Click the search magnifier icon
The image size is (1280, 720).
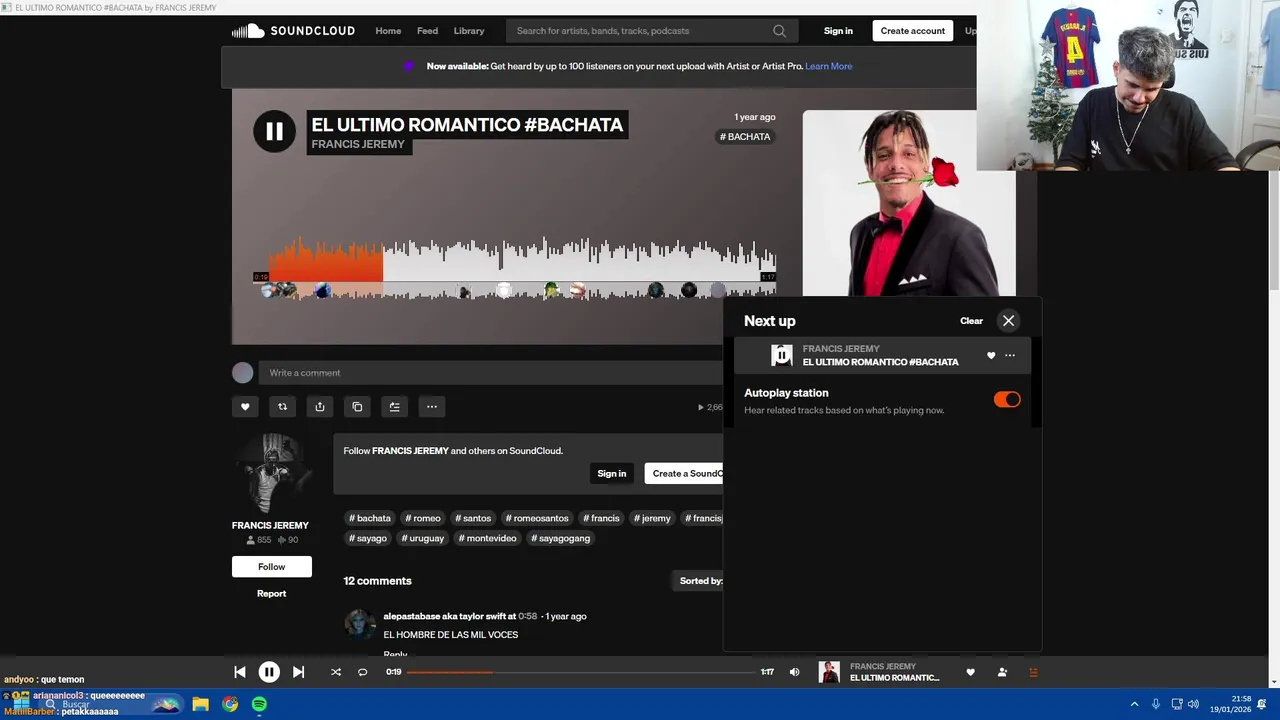tap(779, 31)
